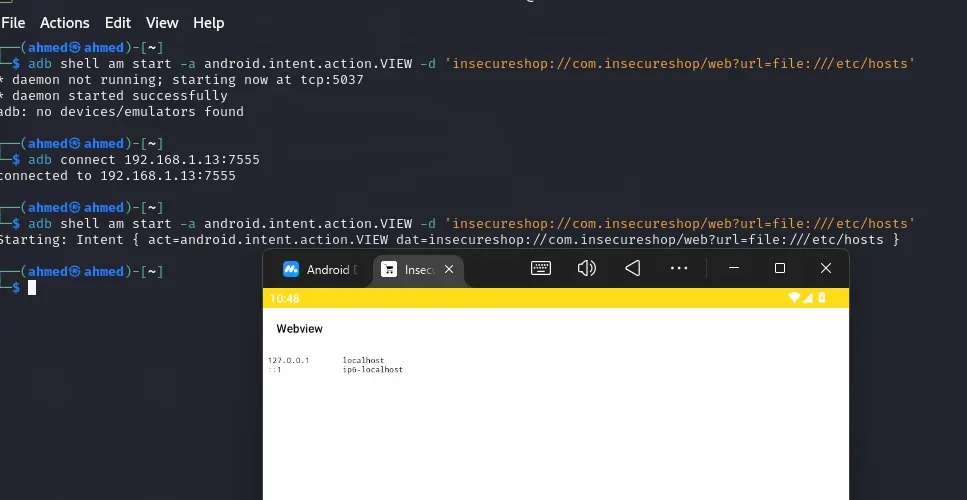This screenshot has height=500, width=967.
Task: Click 'daemon not running; starting now' line
Action: (181, 80)
